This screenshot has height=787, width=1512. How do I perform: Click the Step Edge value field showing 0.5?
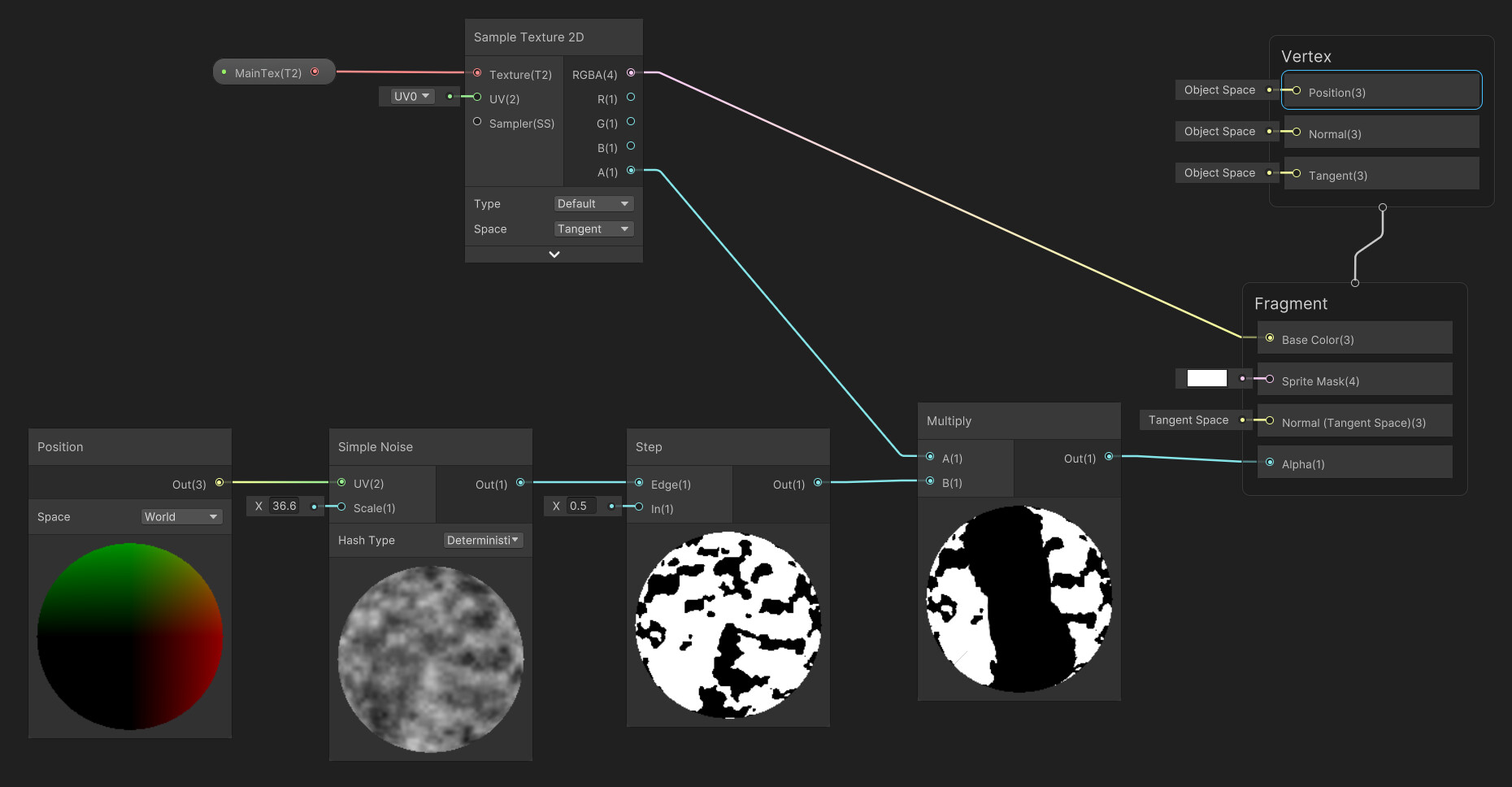click(x=580, y=505)
